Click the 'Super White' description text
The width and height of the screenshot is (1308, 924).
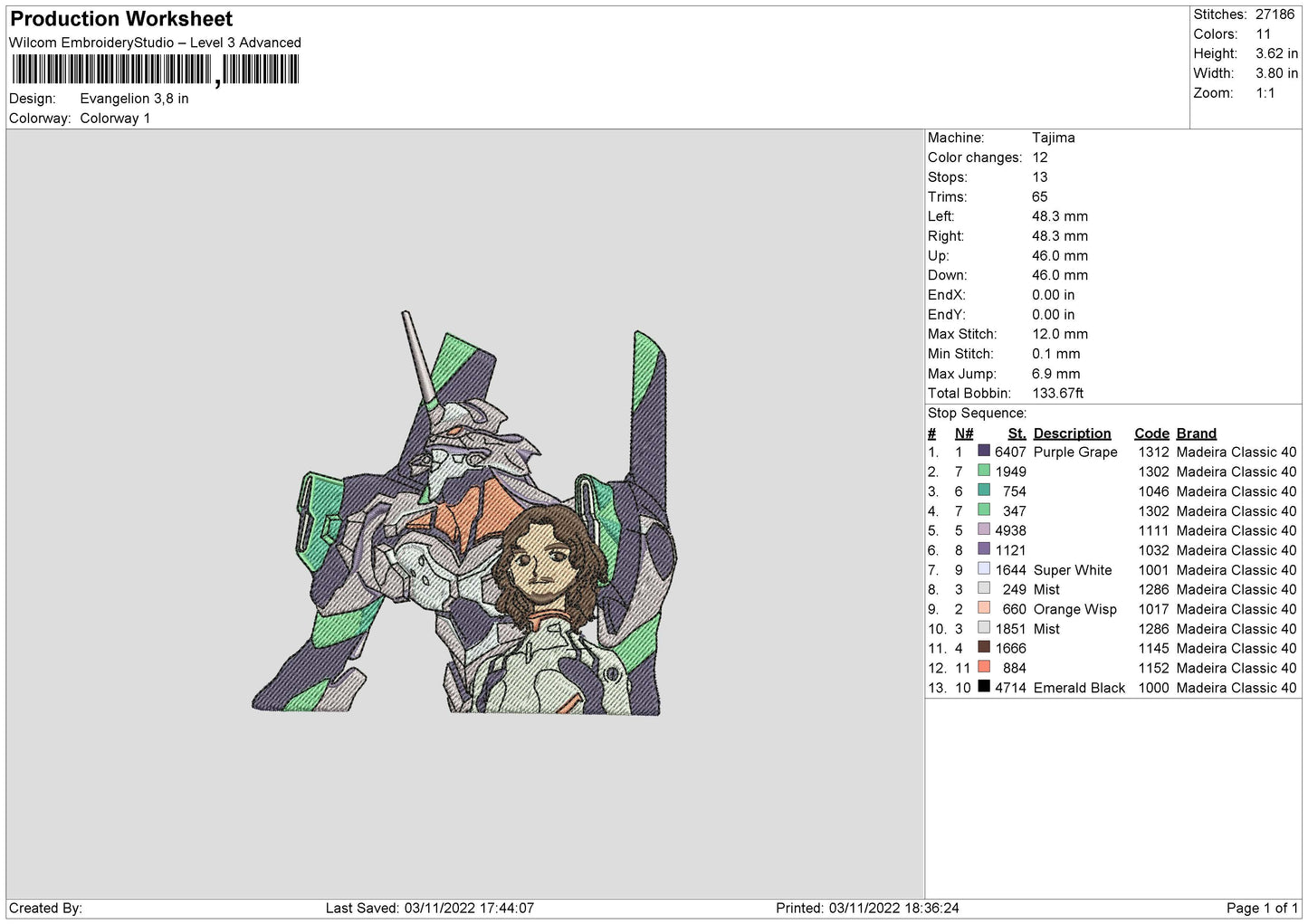coord(1073,570)
